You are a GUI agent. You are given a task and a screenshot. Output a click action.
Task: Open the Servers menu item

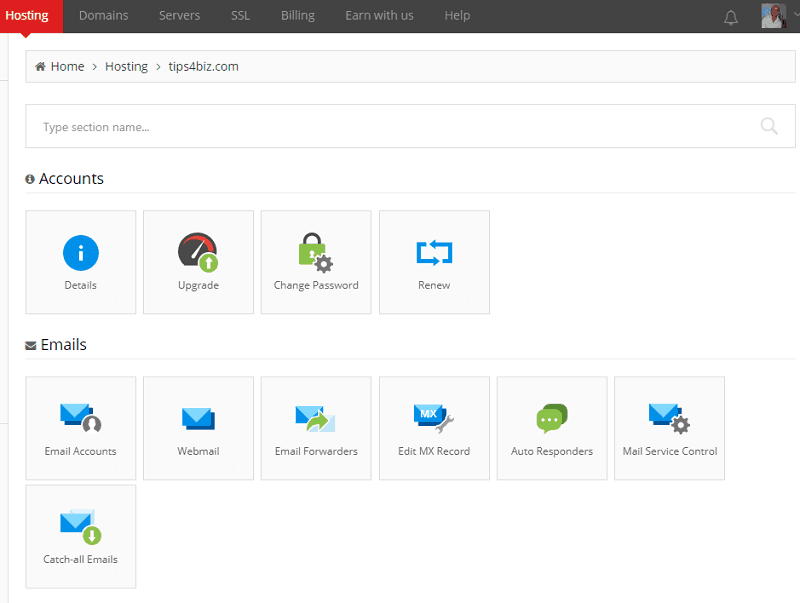pos(180,16)
